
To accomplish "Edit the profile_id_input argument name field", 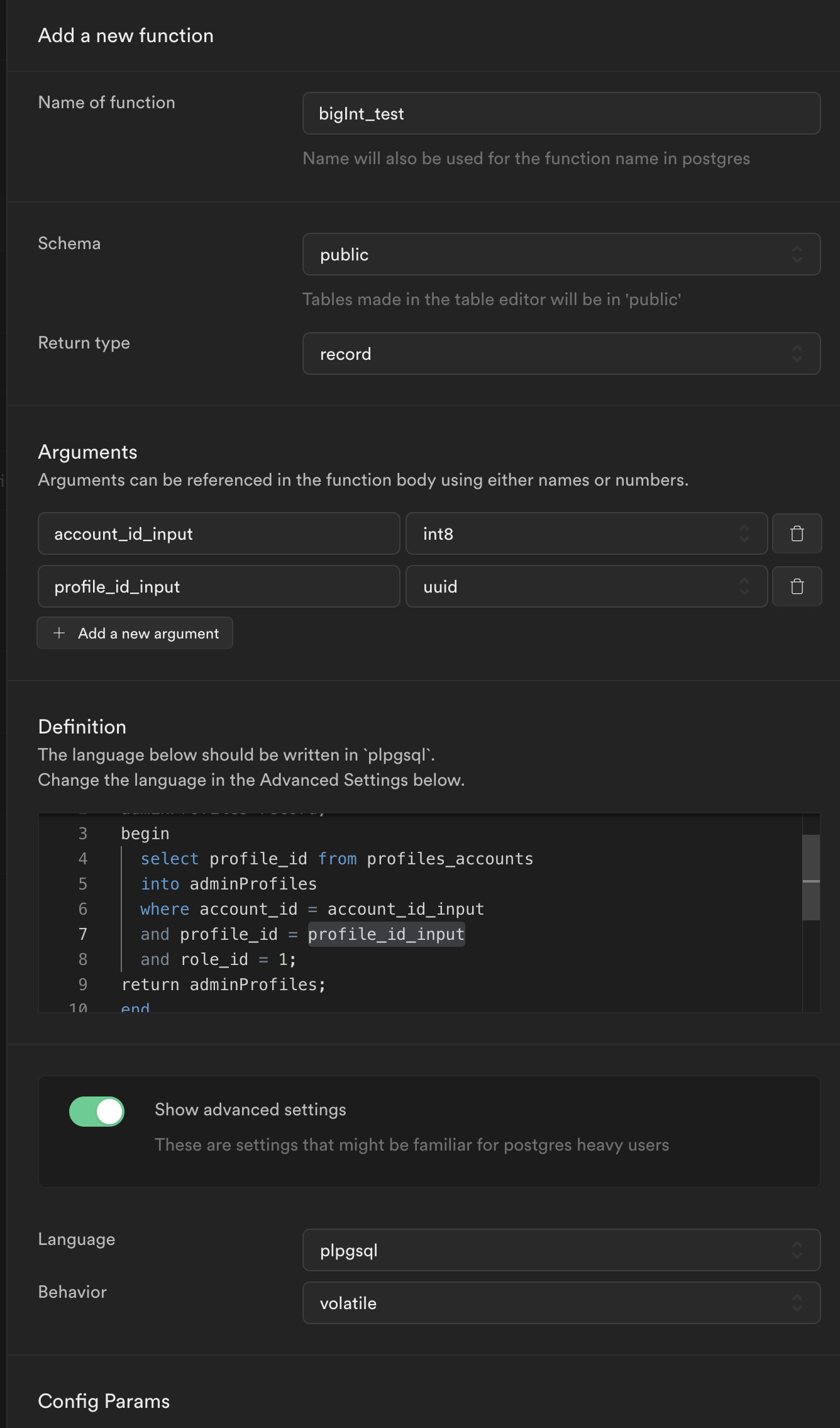I will pyautogui.click(x=219, y=586).
